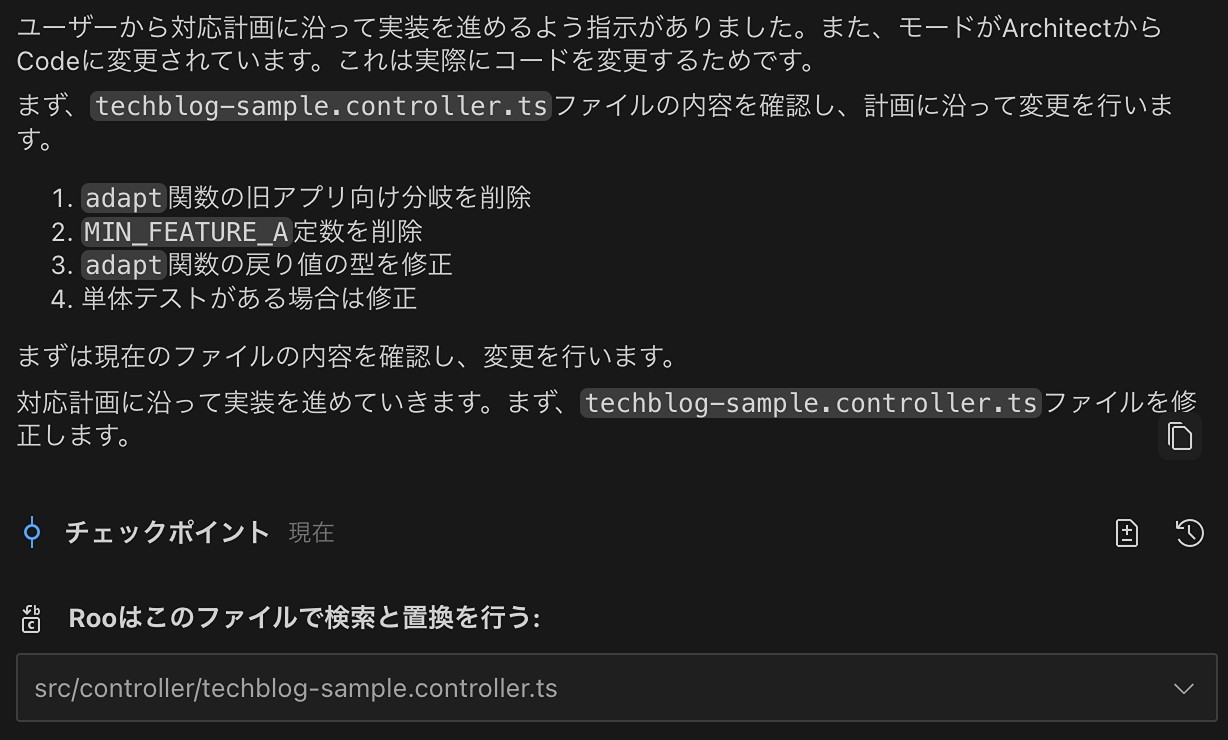Click techblog-sample.controller.ts code in the second paragraph
Screen dimensions: 1228x740
pyautogui.click(x=320, y=105)
